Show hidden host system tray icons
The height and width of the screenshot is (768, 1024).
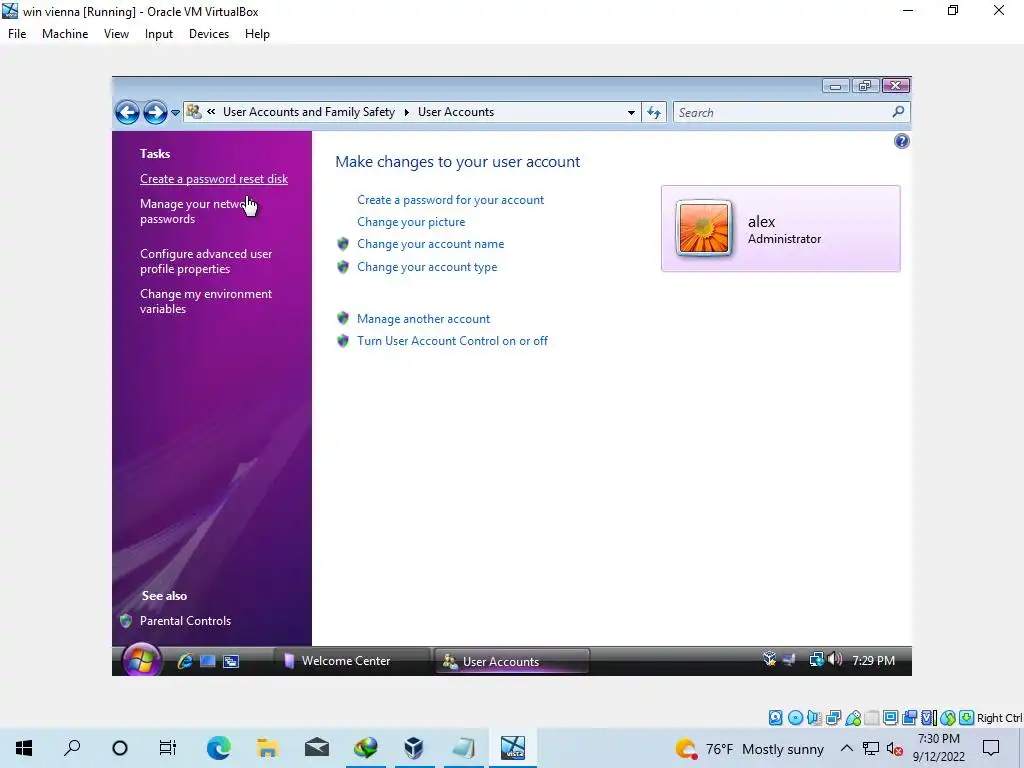[x=846, y=748]
